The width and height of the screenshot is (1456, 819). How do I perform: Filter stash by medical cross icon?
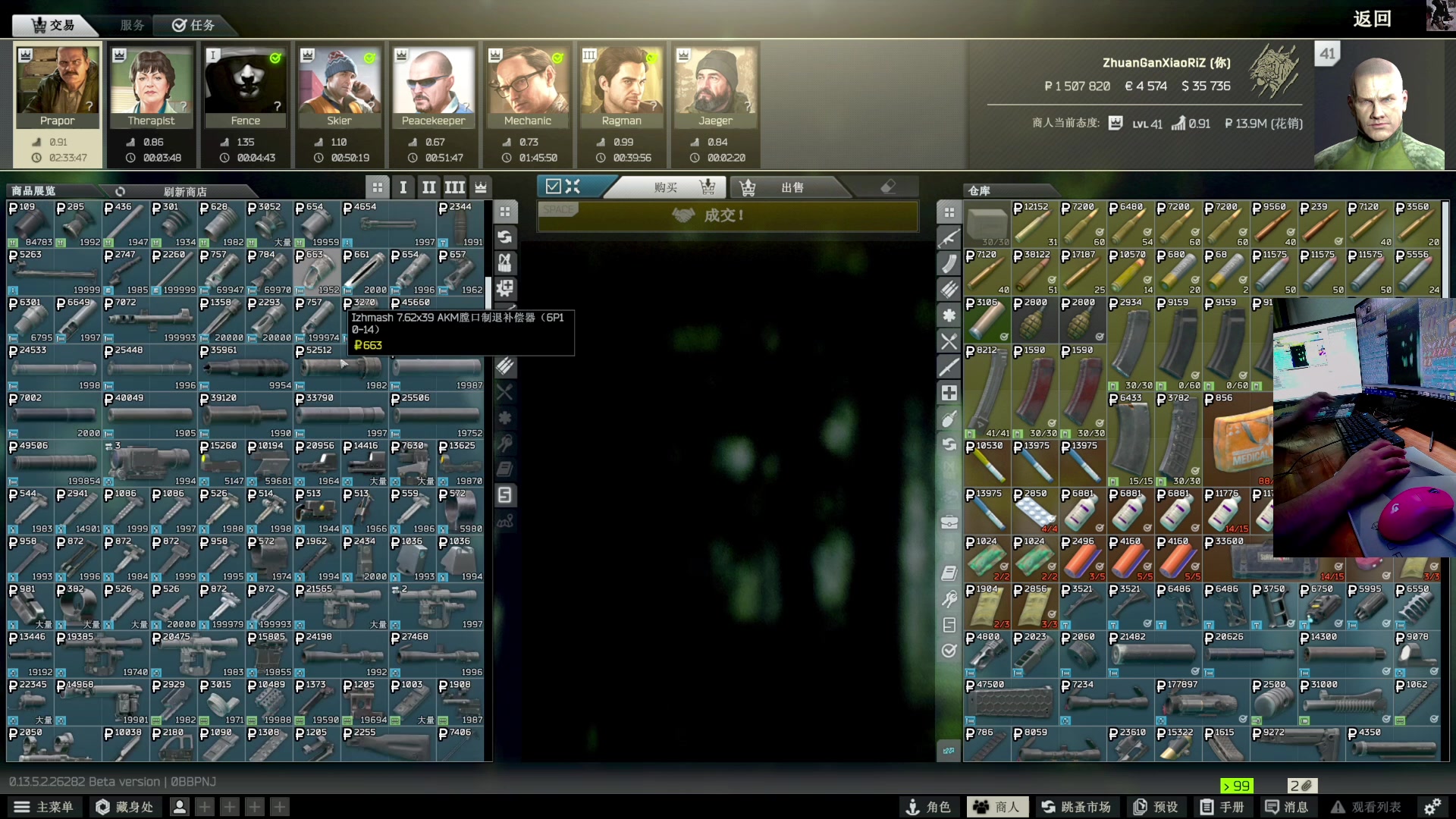949,393
